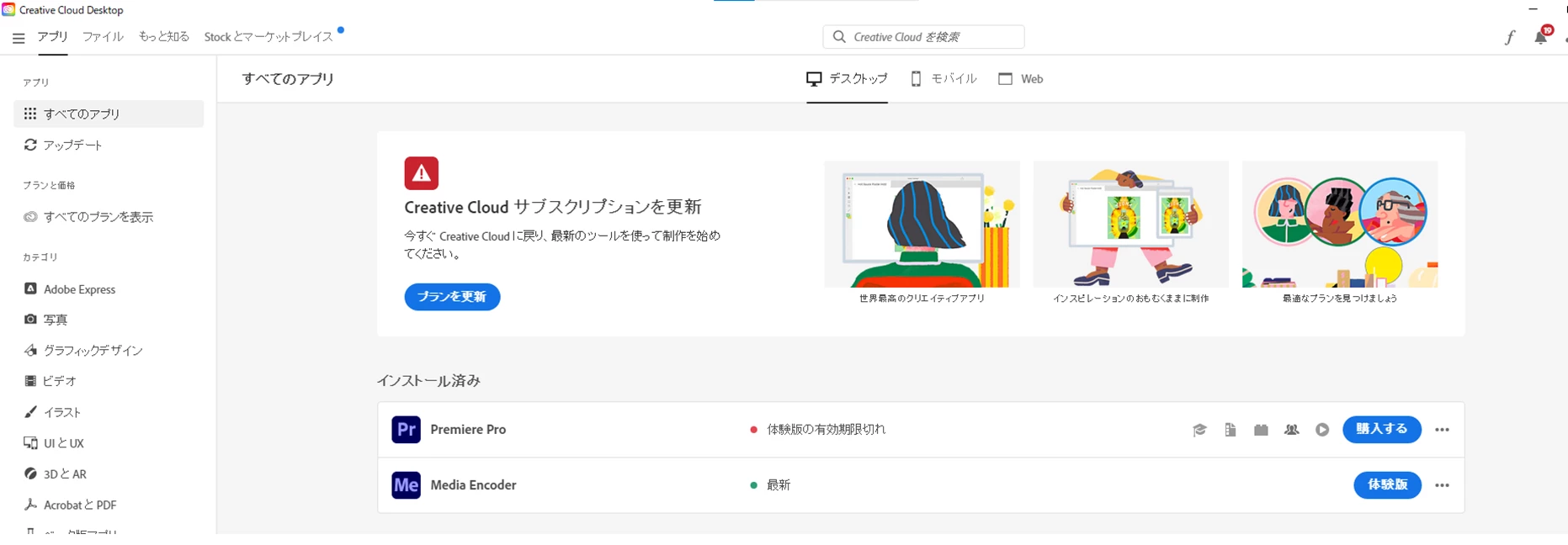Viewport: 1568px width, 545px height.
Task: Select すべてのアプリ in the sidebar
Action: tap(109, 114)
